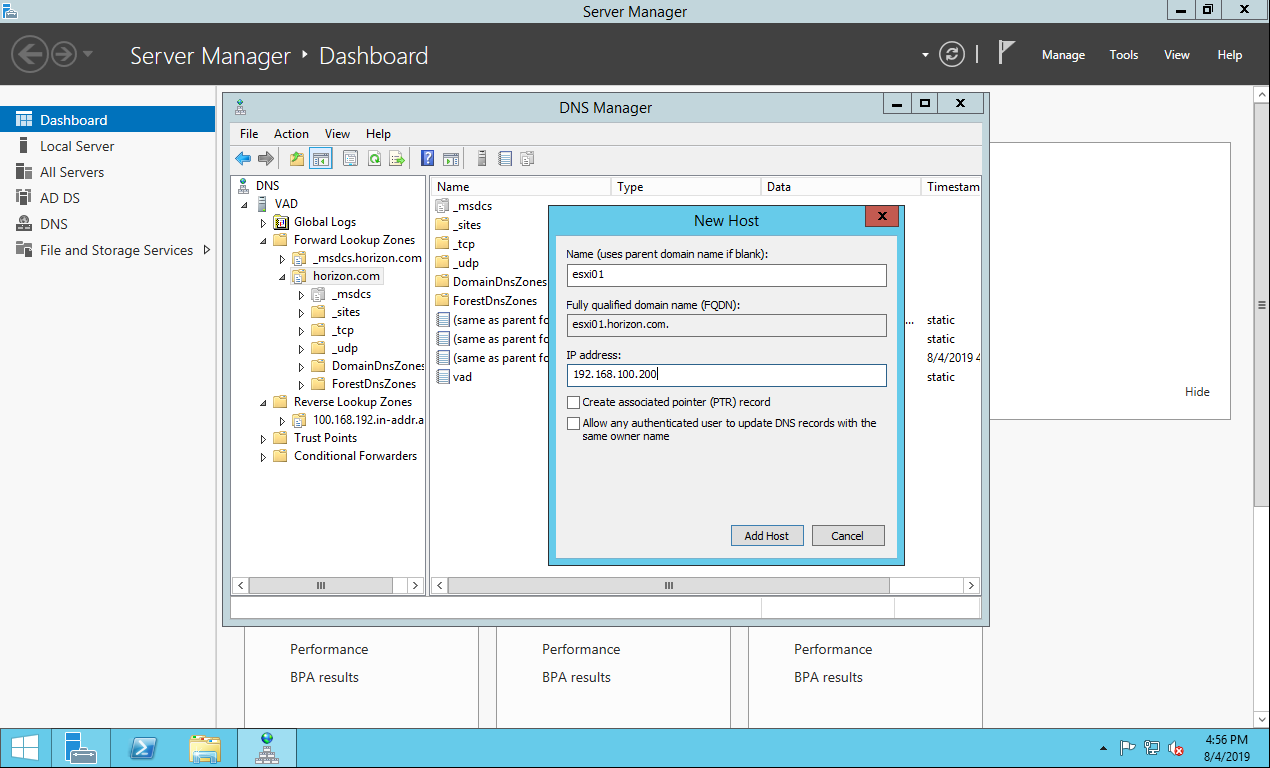
Task: Expand the Global Logs tree node
Action: point(264,223)
